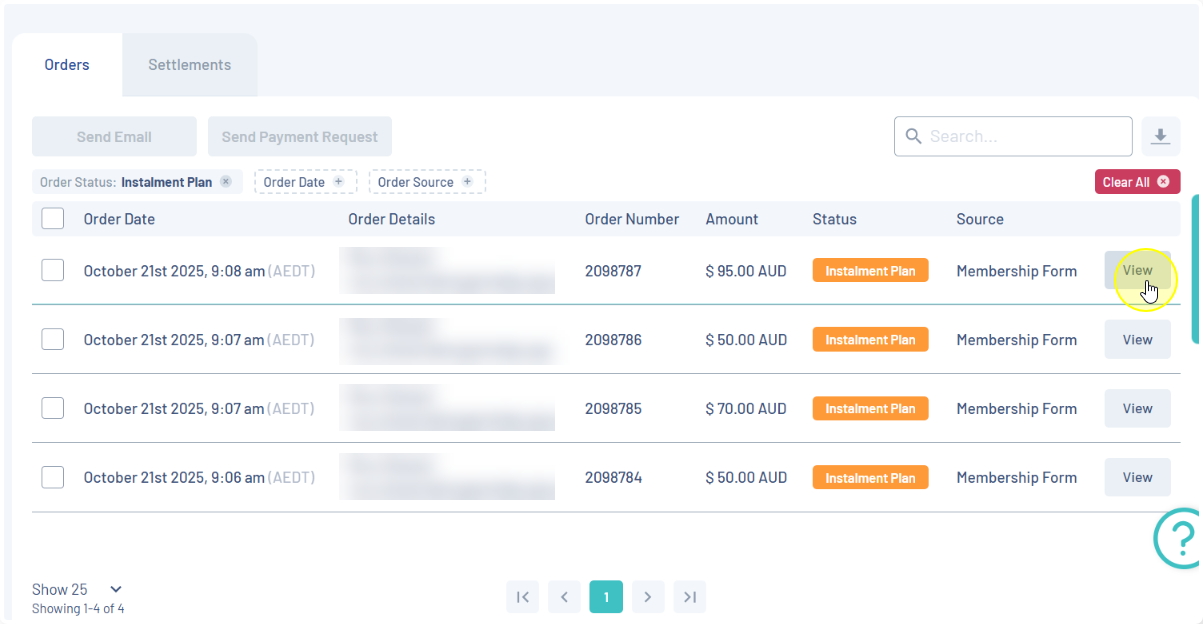Click the Order Number column header
The image size is (1203, 624).
[x=632, y=219]
